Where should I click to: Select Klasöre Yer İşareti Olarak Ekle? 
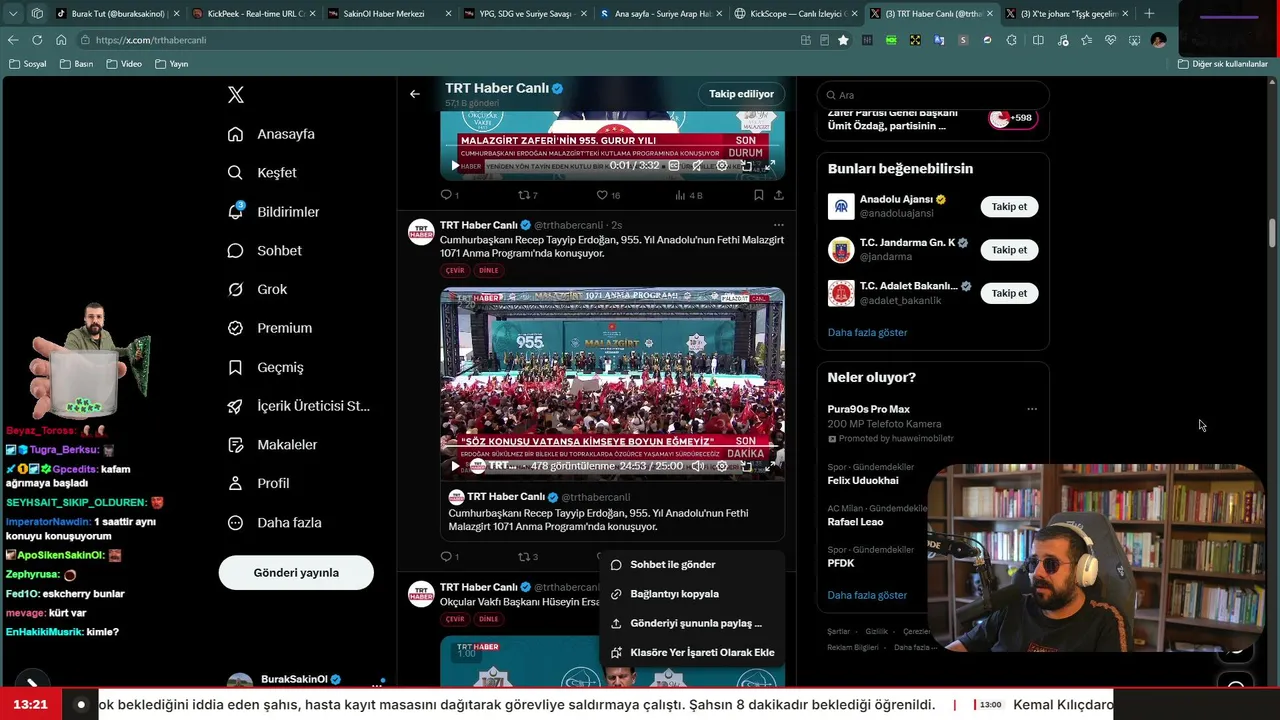pyautogui.click(x=691, y=652)
